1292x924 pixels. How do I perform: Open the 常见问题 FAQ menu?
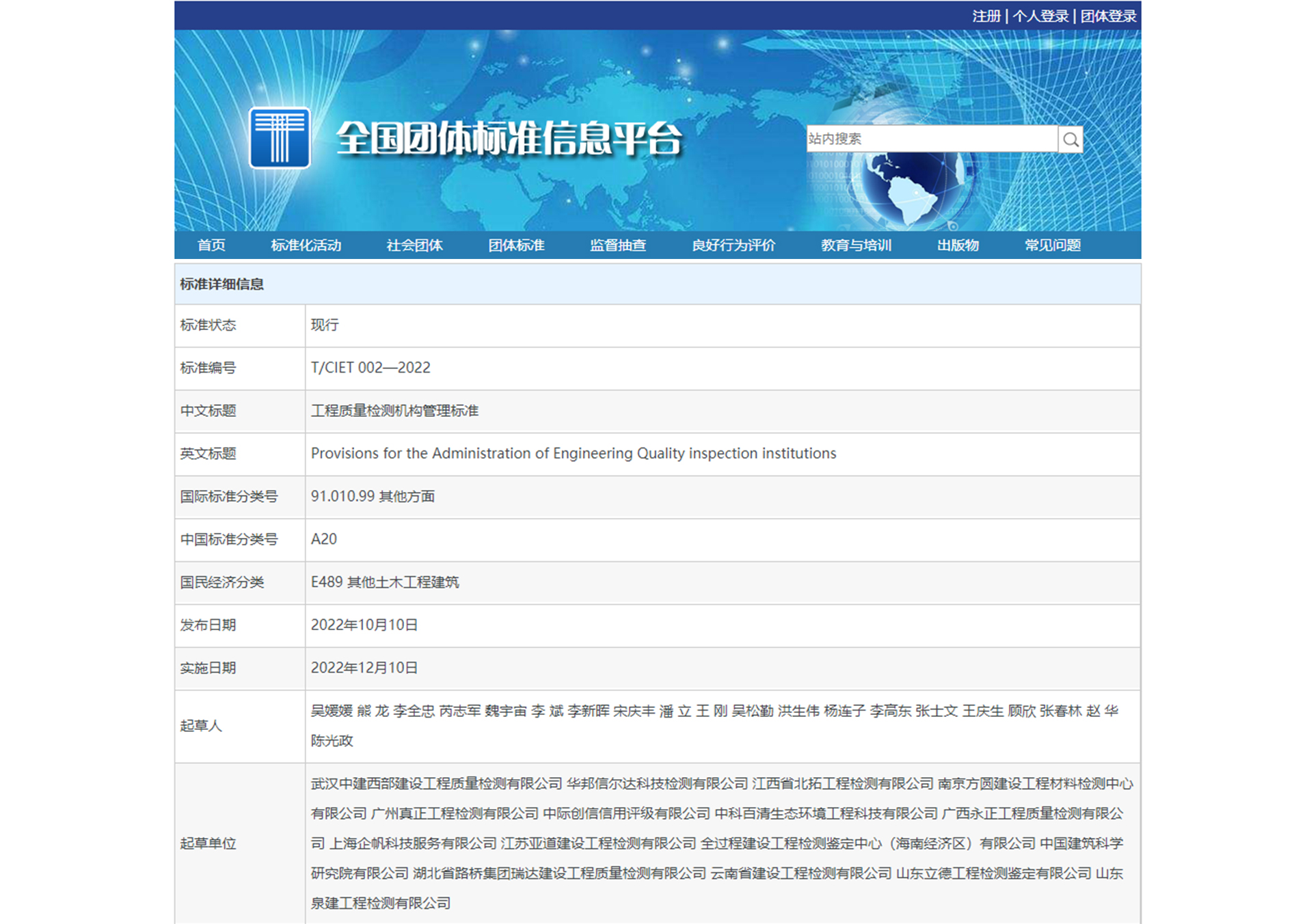click(x=1052, y=245)
